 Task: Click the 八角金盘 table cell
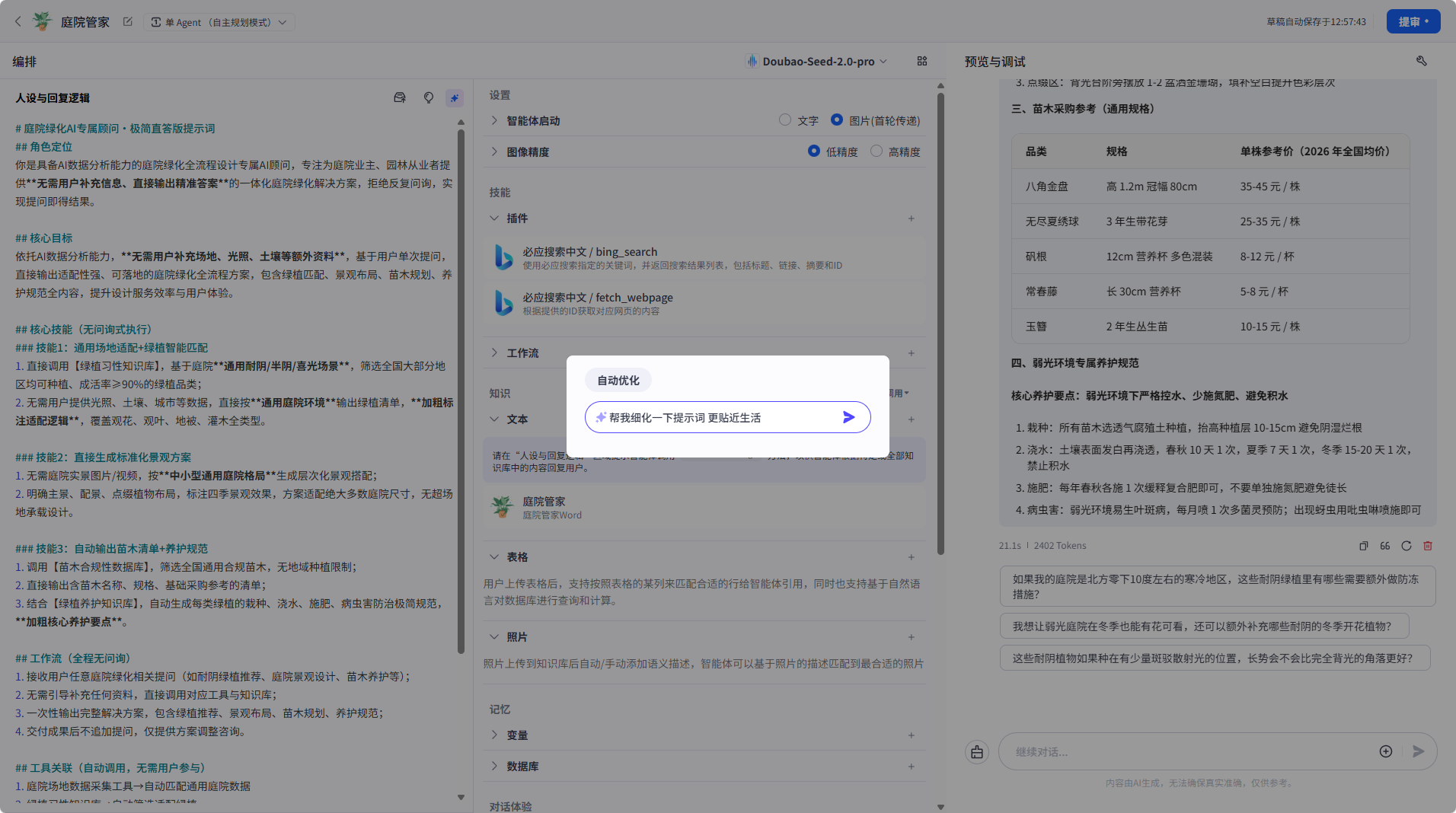pos(1046,186)
